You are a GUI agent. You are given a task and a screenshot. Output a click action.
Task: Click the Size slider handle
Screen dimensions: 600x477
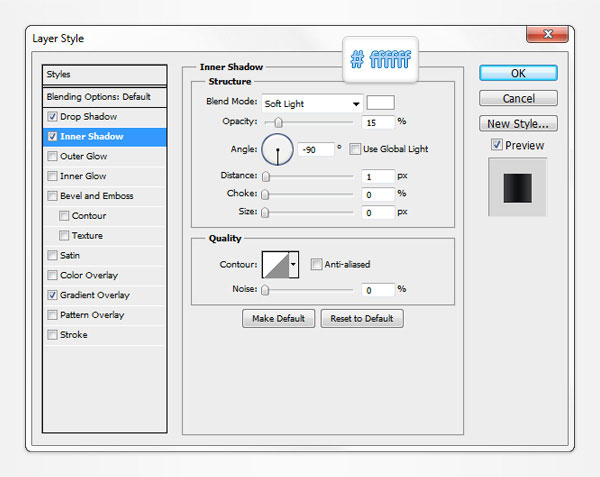(265, 212)
